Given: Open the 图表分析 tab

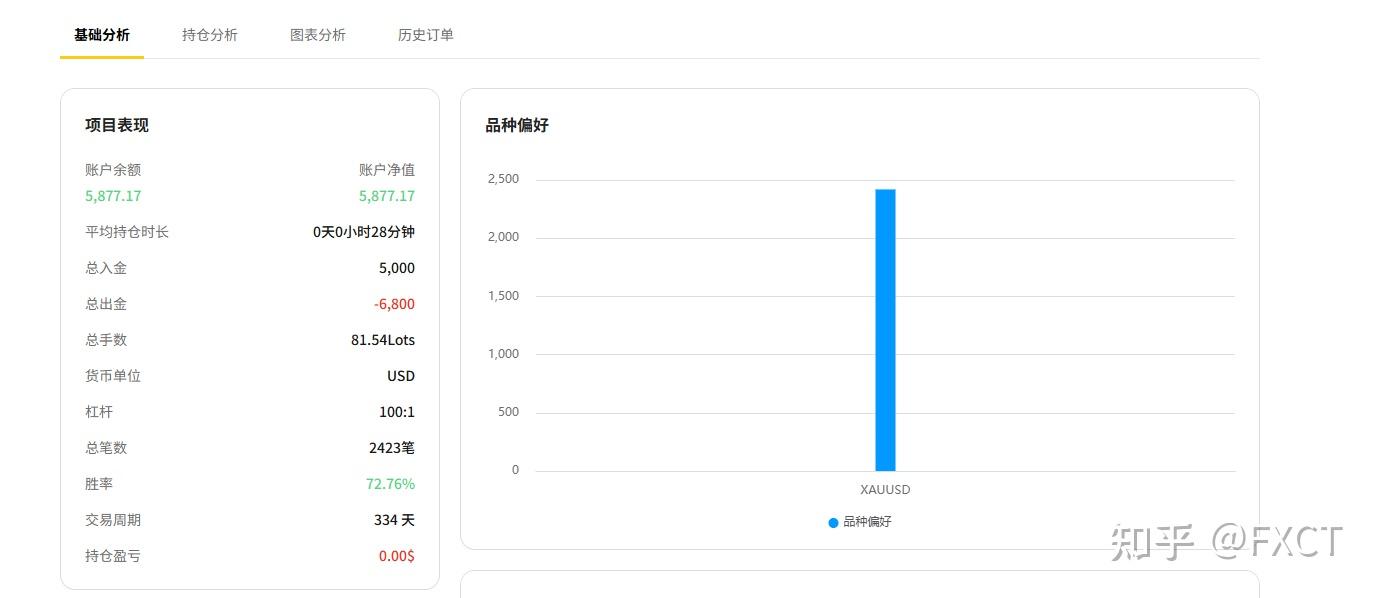Looking at the screenshot, I should tap(318, 35).
